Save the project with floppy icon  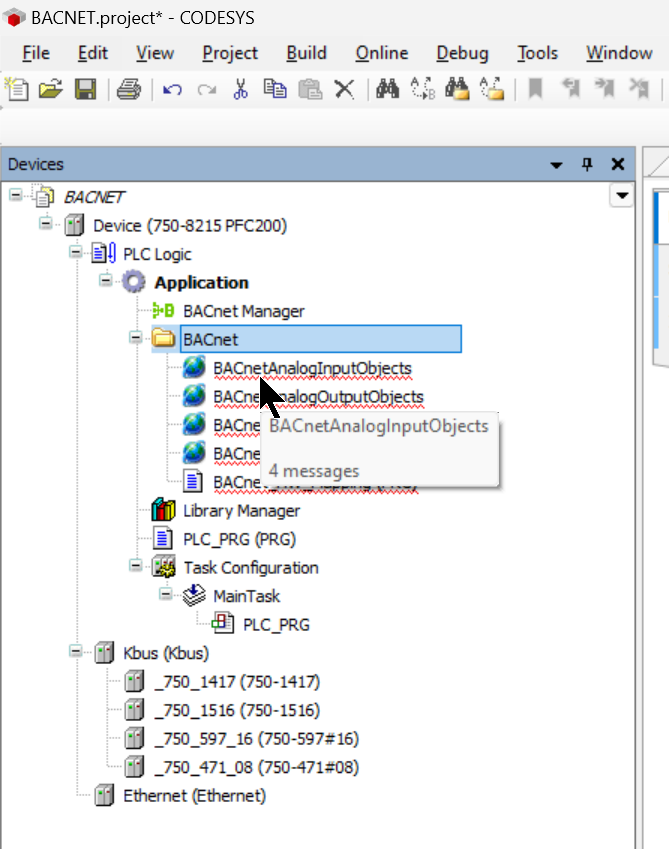point(86,89)
